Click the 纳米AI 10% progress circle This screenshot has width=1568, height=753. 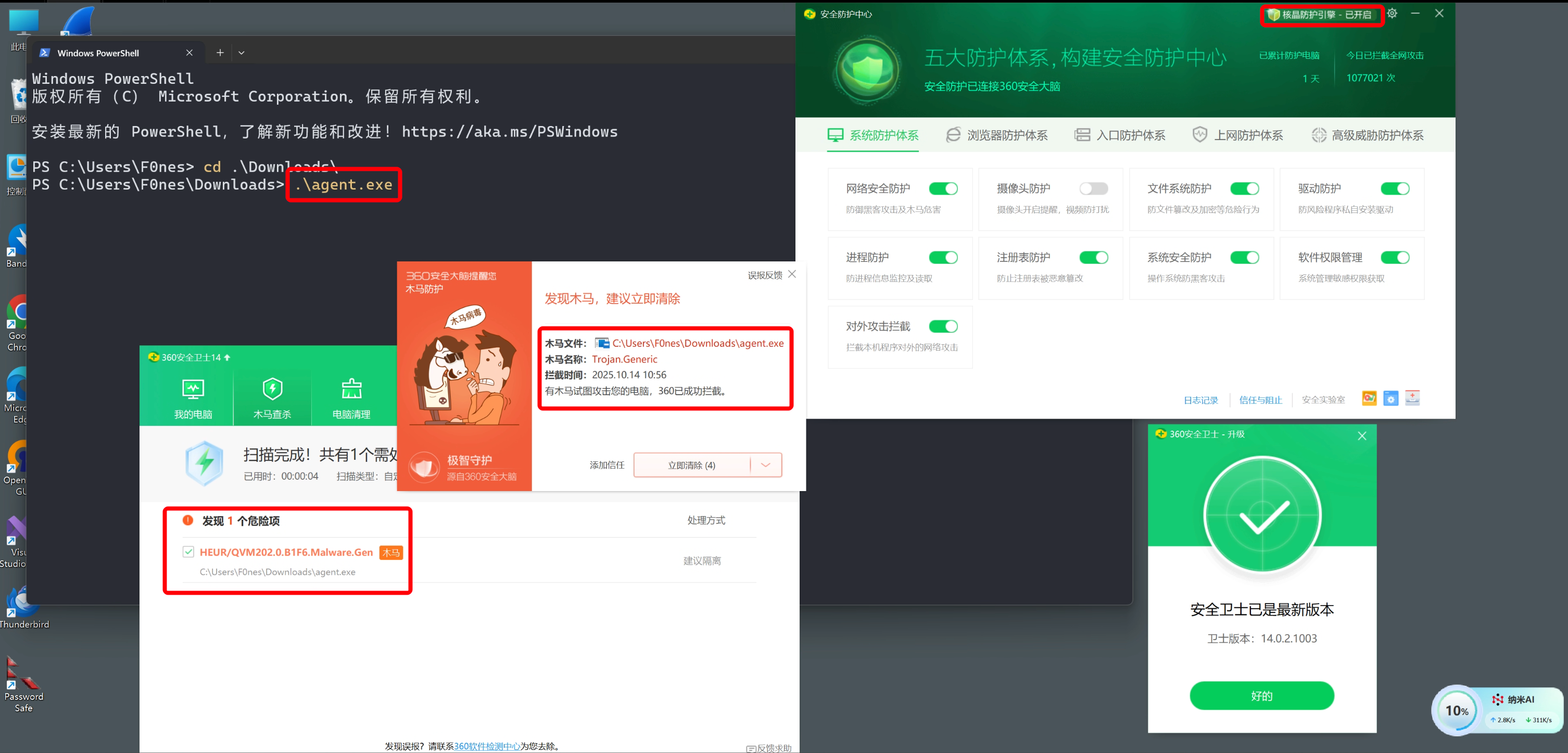1457,710
